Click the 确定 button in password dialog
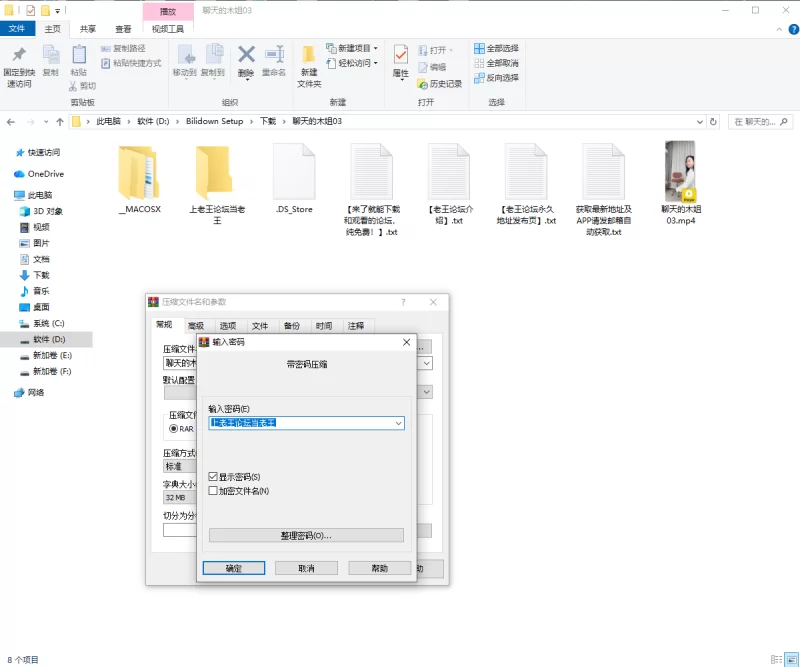The width and height of the screenshot is (800, 667). 233,568
